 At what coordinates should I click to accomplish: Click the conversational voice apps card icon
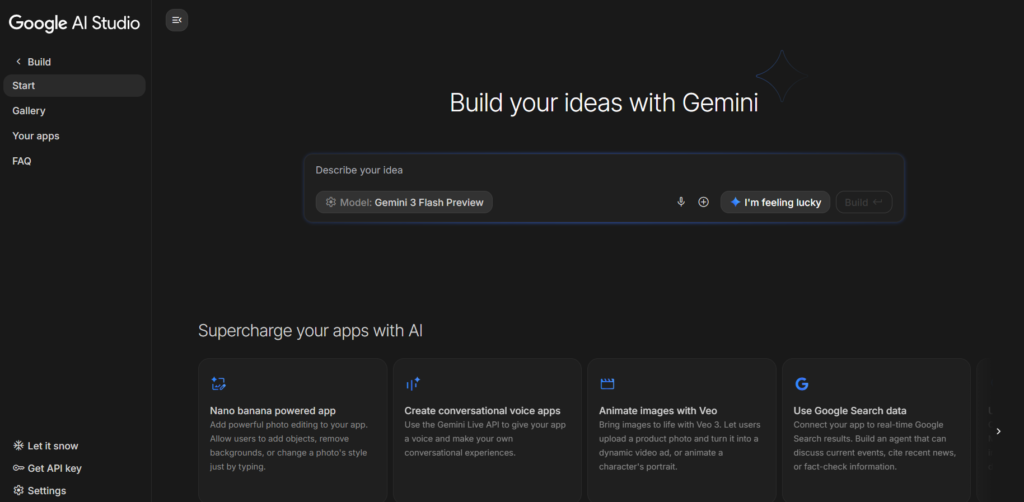point(413,384)
